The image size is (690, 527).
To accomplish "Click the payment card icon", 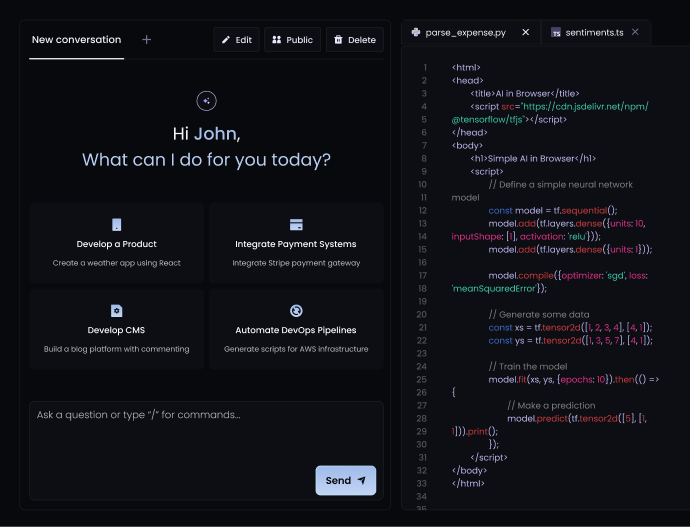I will coord(296,225).
